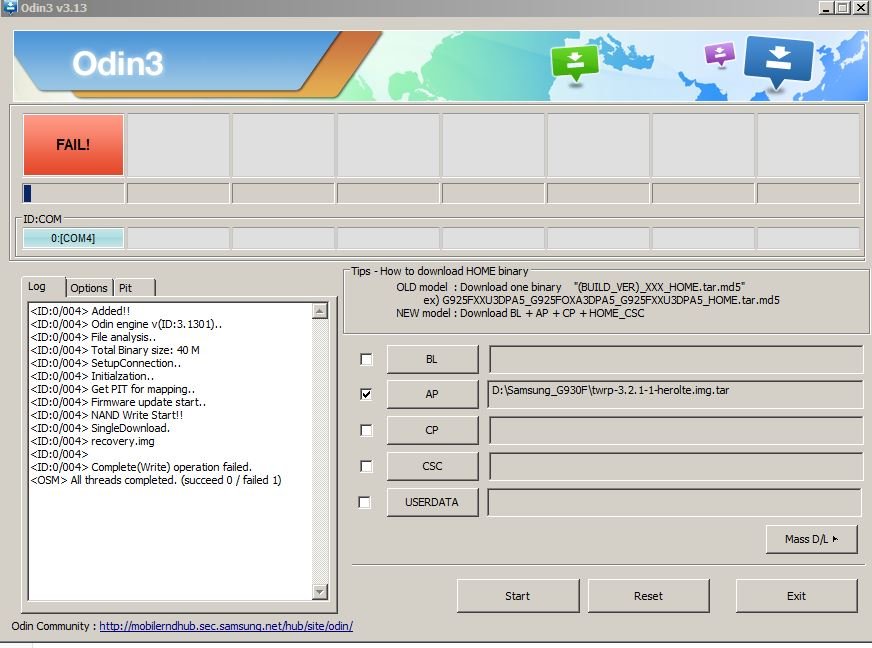Uncheck the AP checkbox
872x648 pixels.
coord(366,394)
